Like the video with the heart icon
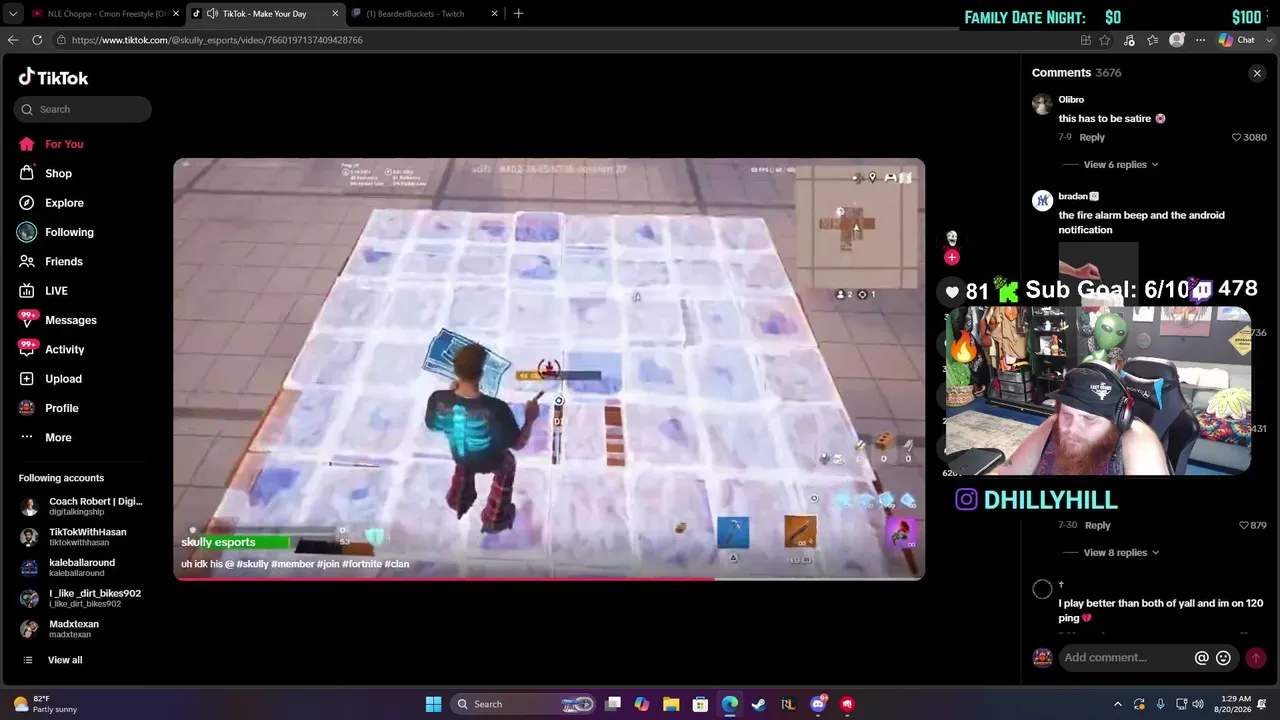This screenshot has width=1280, height=720. pyautogui.click(x=952, y=292)
